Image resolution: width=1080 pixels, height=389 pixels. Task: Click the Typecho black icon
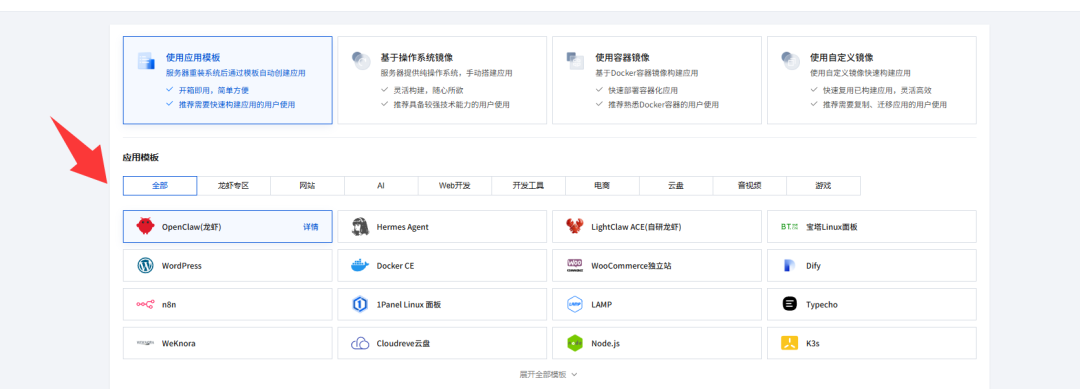point(789,304)
